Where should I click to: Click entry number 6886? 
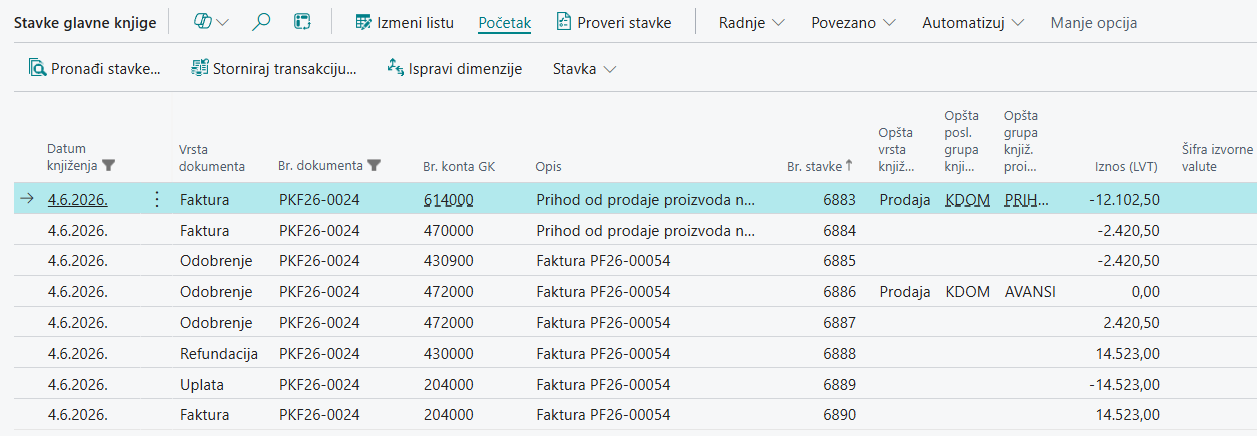point(839,292)
